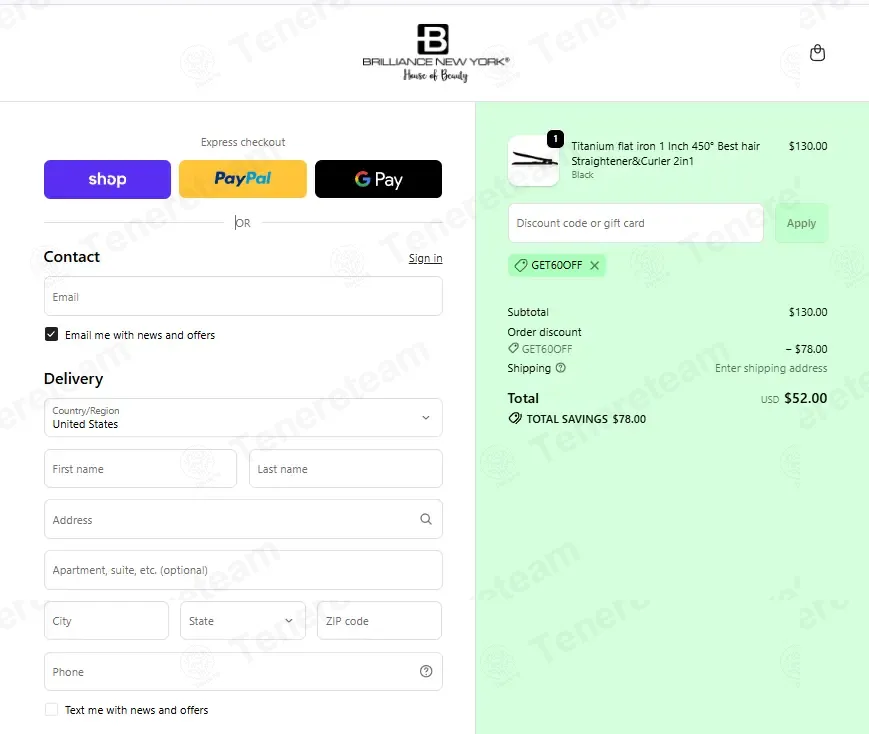Remove the GET60OFF discount code tag

point(595,266)
